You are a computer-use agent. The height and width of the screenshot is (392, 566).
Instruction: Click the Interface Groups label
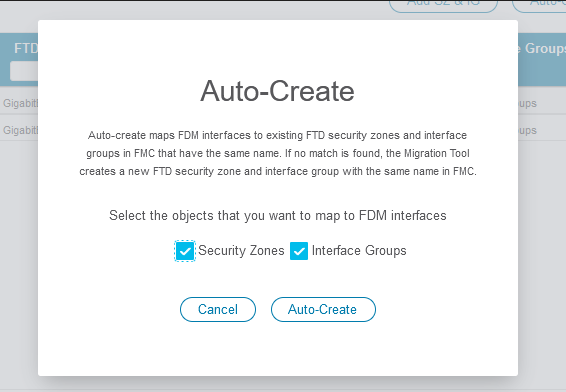(x=359, y=251)
